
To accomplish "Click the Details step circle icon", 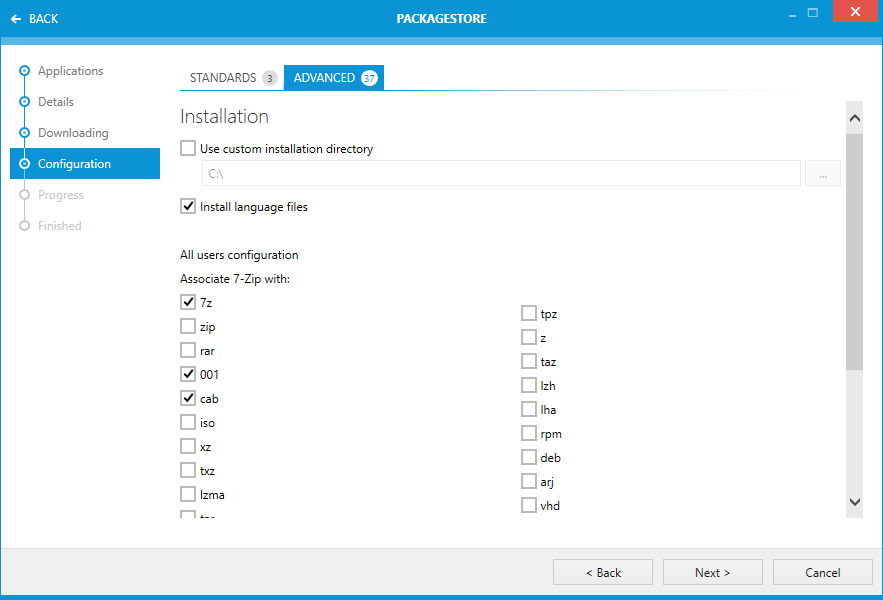I will point(25,102).
